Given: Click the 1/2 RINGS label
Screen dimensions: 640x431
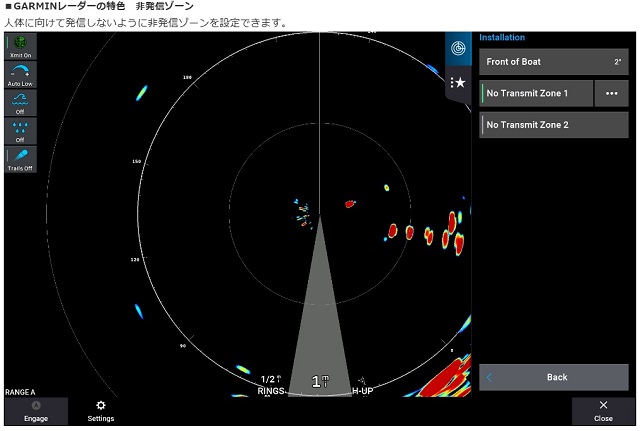Looking at the screenshot, I should pyautogui.click(x=271, y=385).
